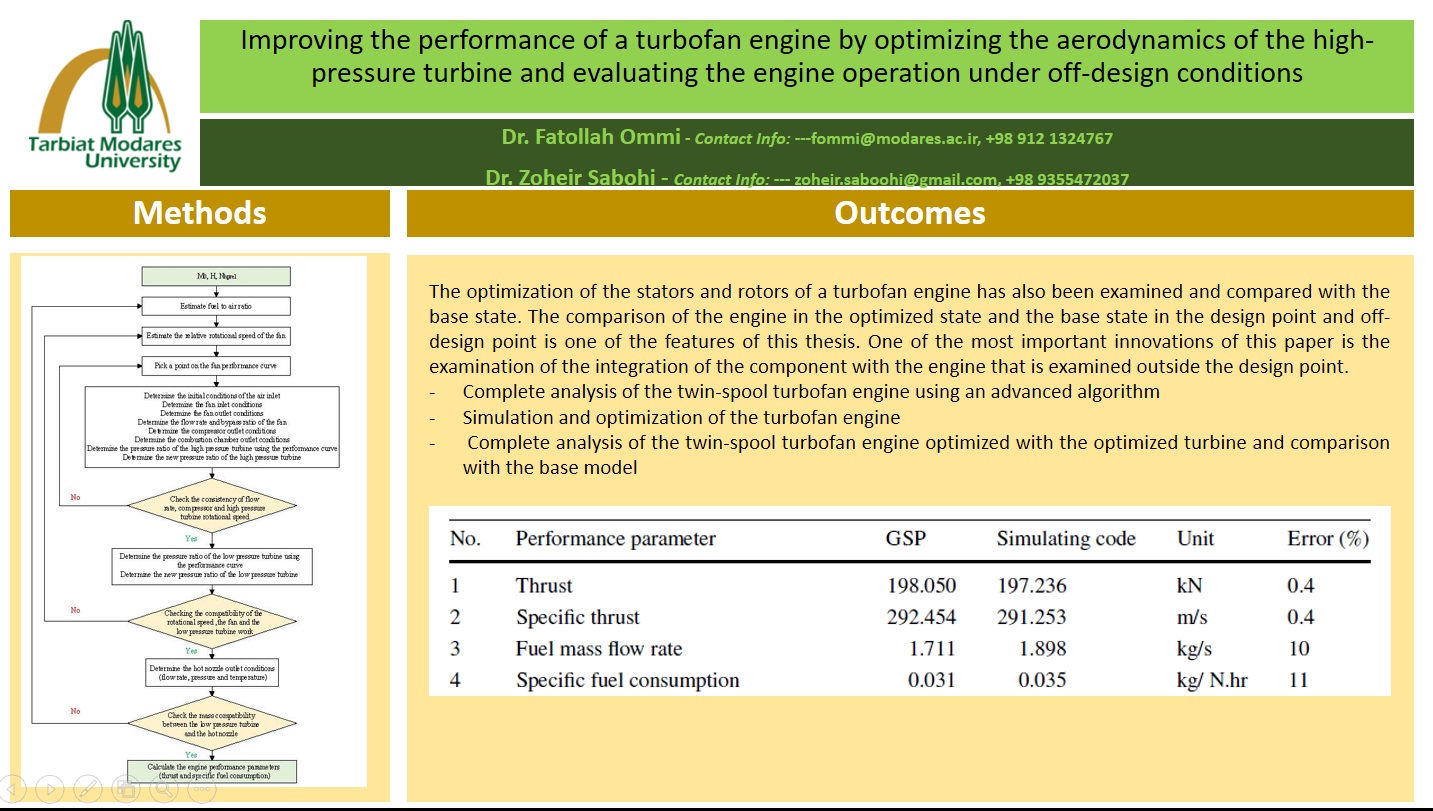The height and width of the screenshot is (811, 1433).
Task: Click the Thrust row in the table
Action: tap(544, 585)
